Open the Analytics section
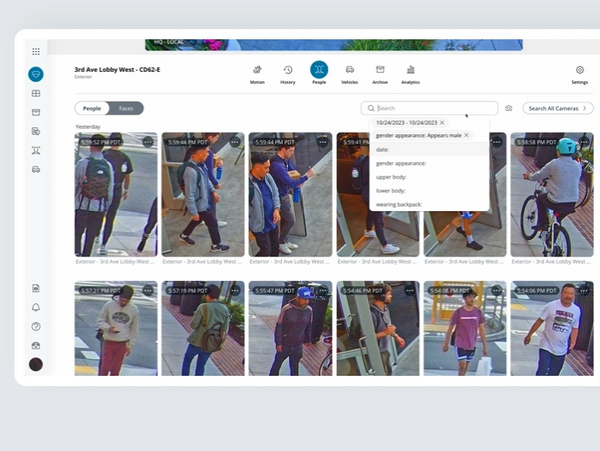The height and width of the screenshot is (451, 600). (410, 72)
